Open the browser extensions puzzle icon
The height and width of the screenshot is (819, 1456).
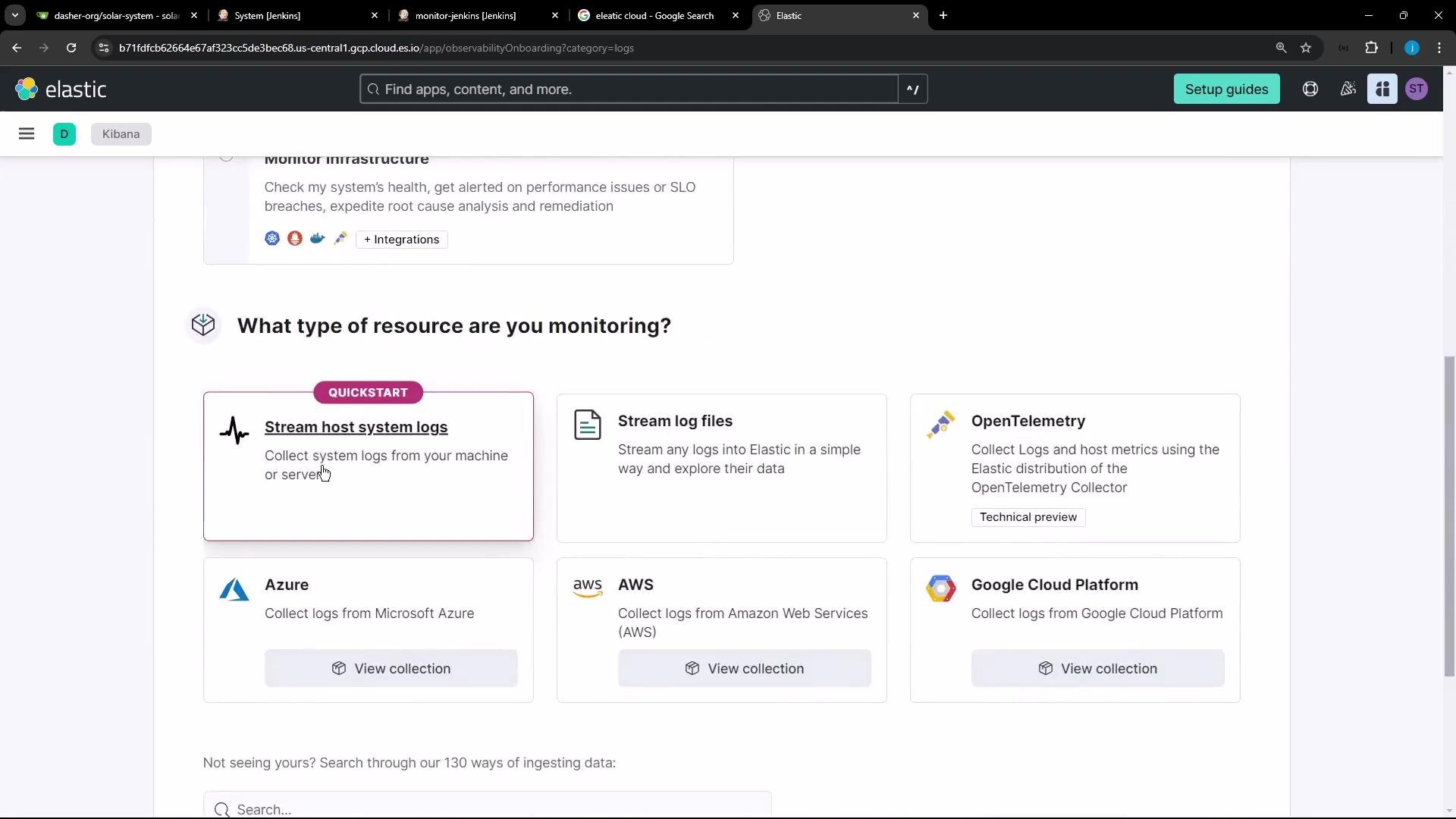(x=1372, y=48)
